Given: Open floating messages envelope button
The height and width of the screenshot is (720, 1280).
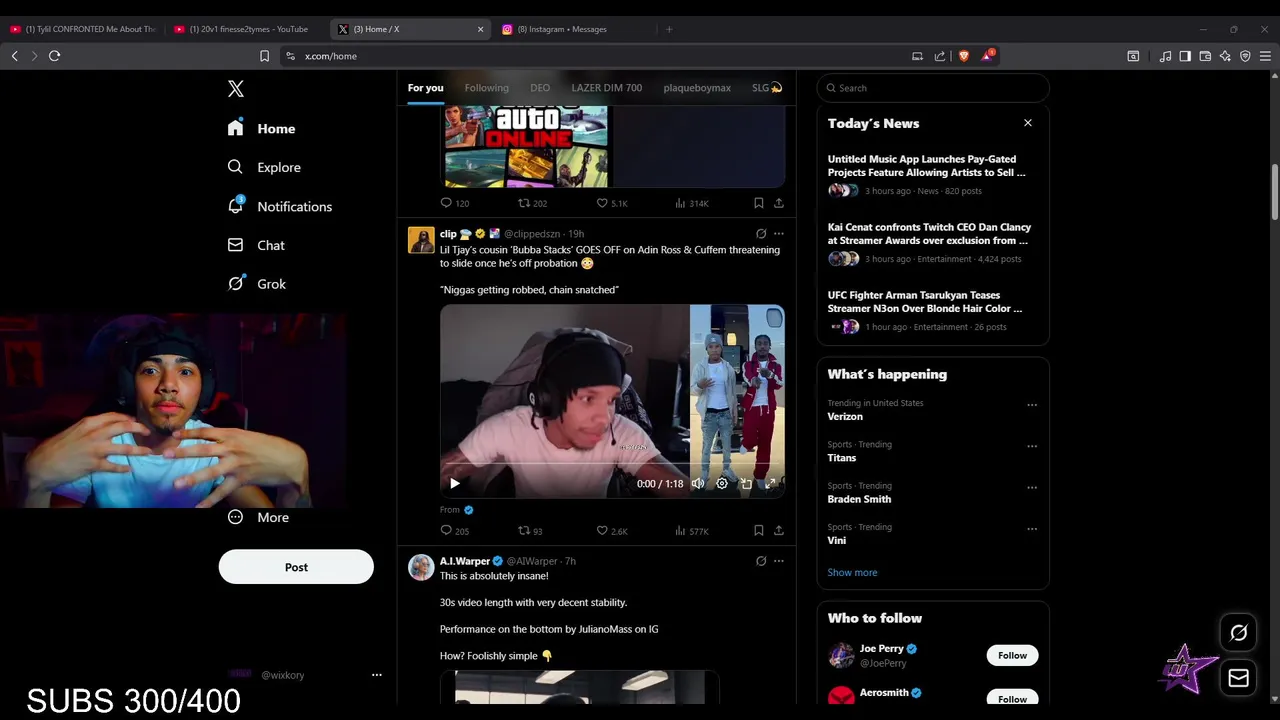Looking at the screenshot, I should 1238,678.
